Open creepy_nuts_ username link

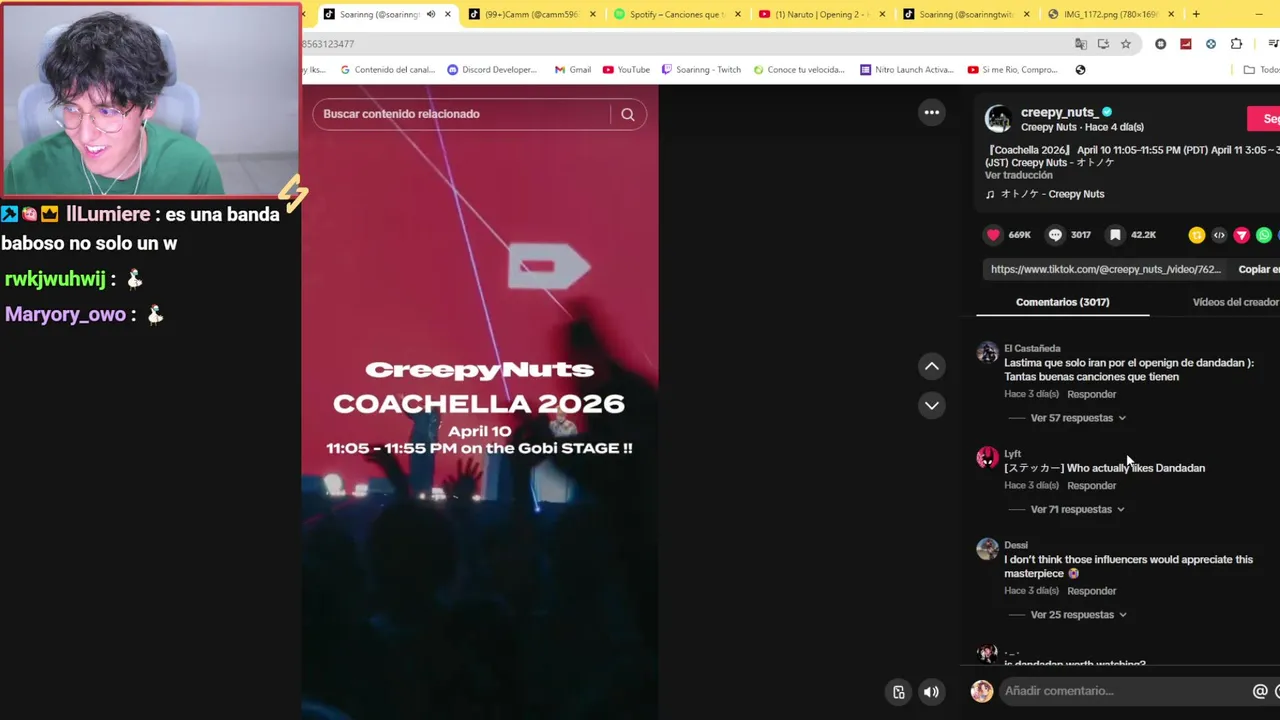pyautogui.click(x=1060, y=112)
